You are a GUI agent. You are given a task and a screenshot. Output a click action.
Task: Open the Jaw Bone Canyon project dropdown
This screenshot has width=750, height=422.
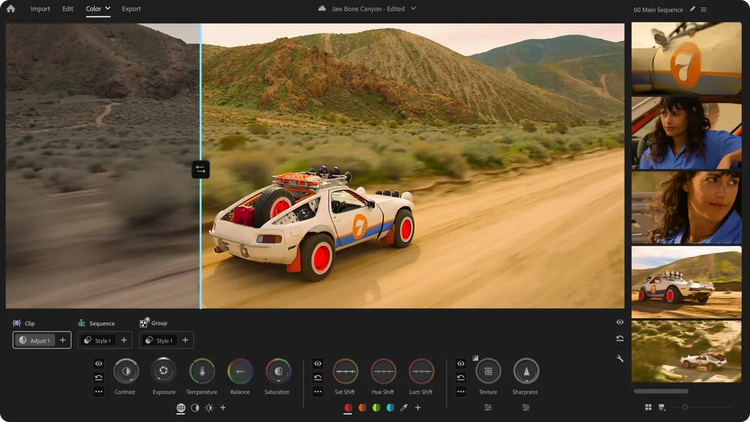413,8
